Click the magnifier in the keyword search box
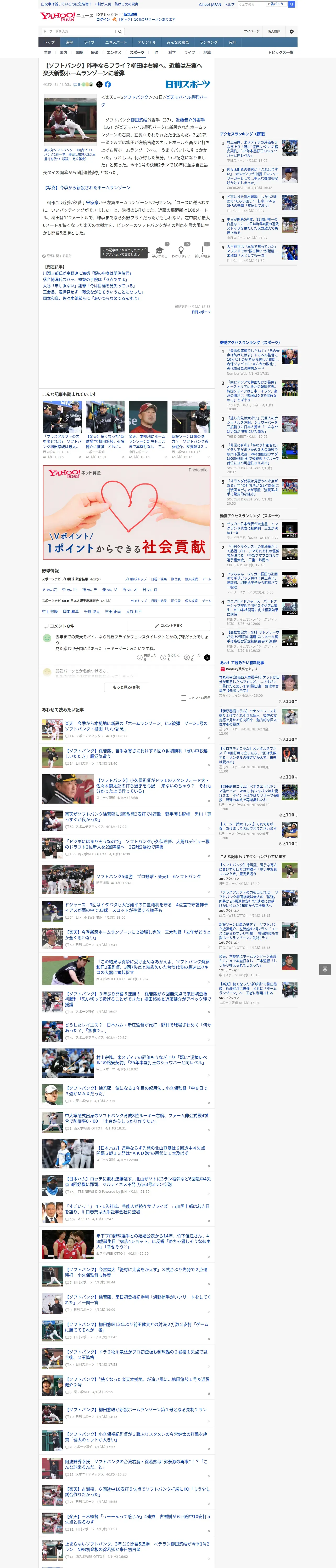The width and height of the screenshot is (336, 1568). (120, 31)
